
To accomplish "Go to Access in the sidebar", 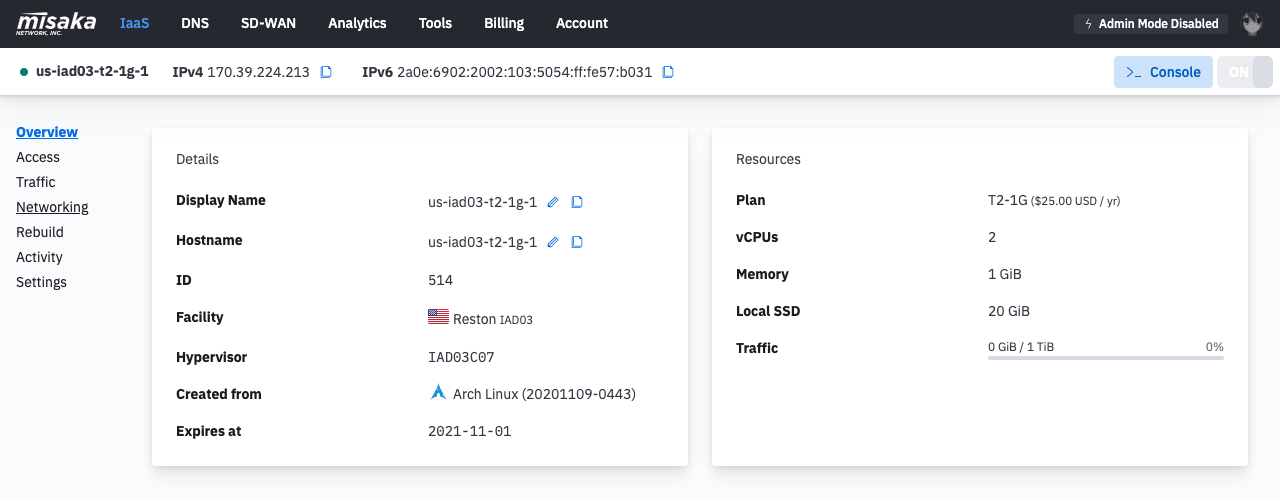I will pyautogui.click(x=38, y=157).
